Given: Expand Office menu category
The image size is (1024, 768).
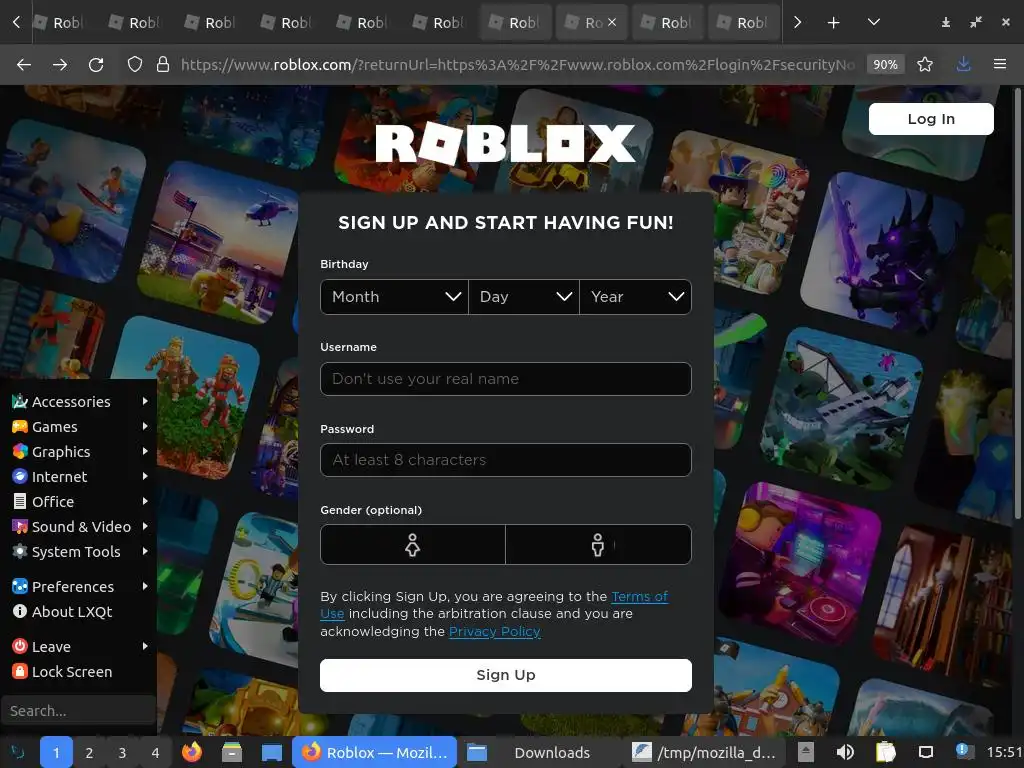Looking at the screenshot, I should click(78, 502).
